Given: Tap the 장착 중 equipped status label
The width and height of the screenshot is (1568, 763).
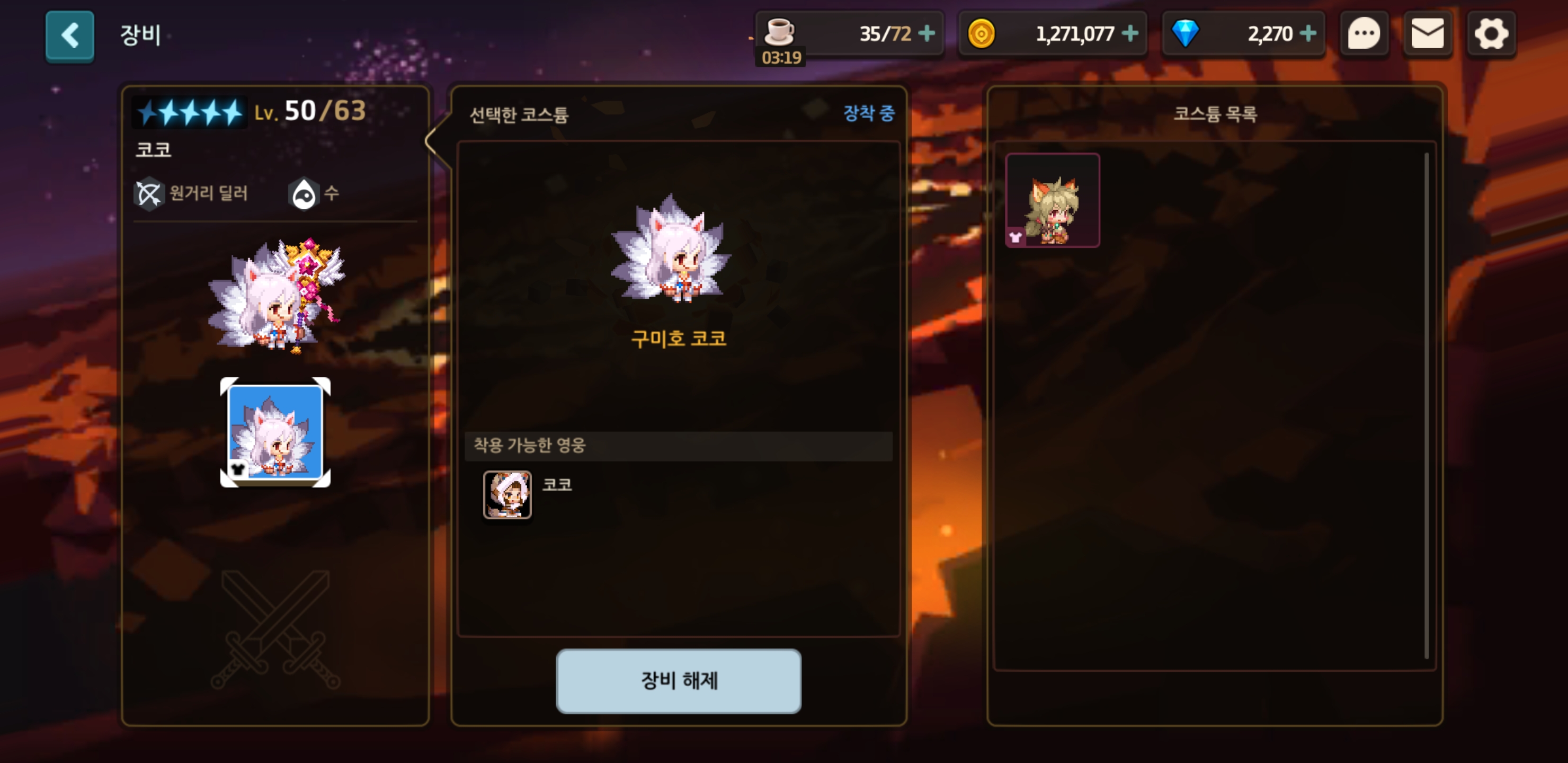Looking at the screenshot, I should click(869, 113).
